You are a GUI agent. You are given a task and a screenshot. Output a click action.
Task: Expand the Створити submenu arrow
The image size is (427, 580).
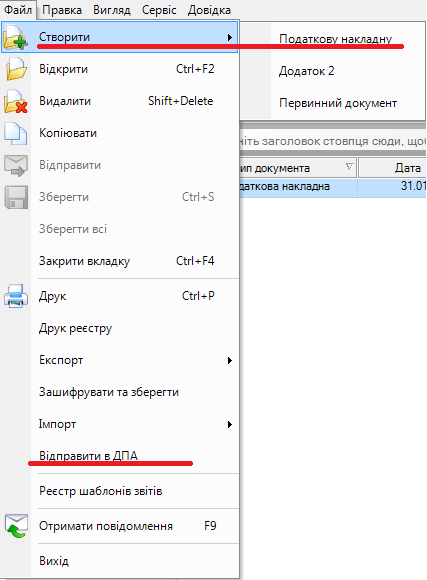(x=230, y=37)
